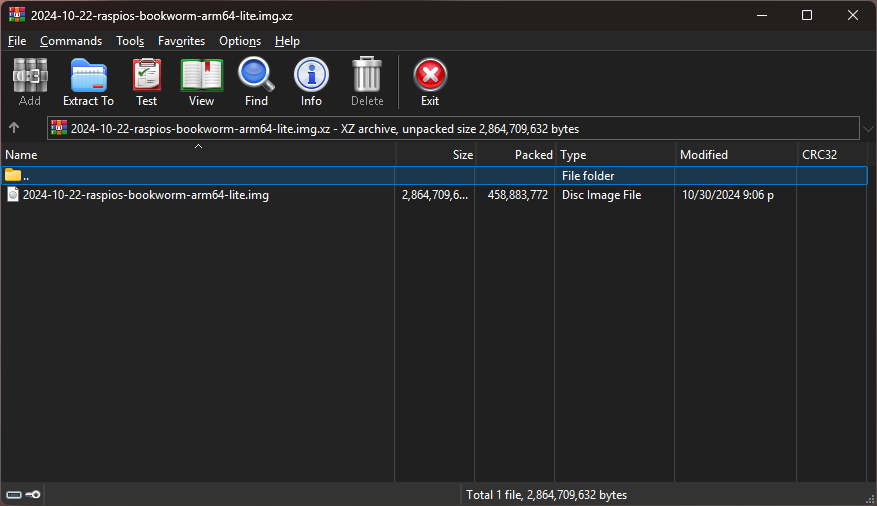This screenshot has height=506, width=877.
Task: Minimize the WinRAR window
Action: (762, 15)
